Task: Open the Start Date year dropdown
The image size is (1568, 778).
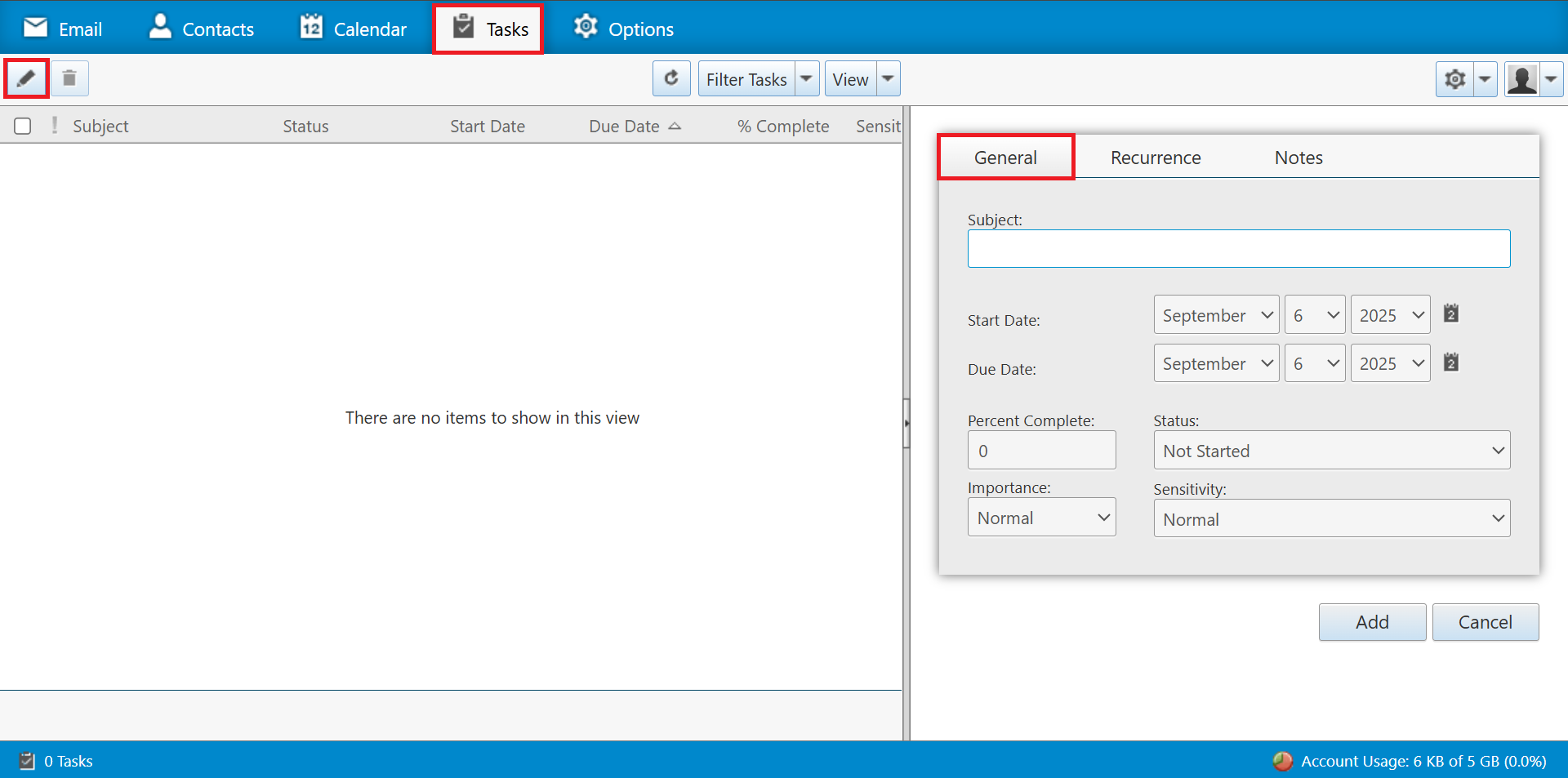Action: click(1390, 314)
